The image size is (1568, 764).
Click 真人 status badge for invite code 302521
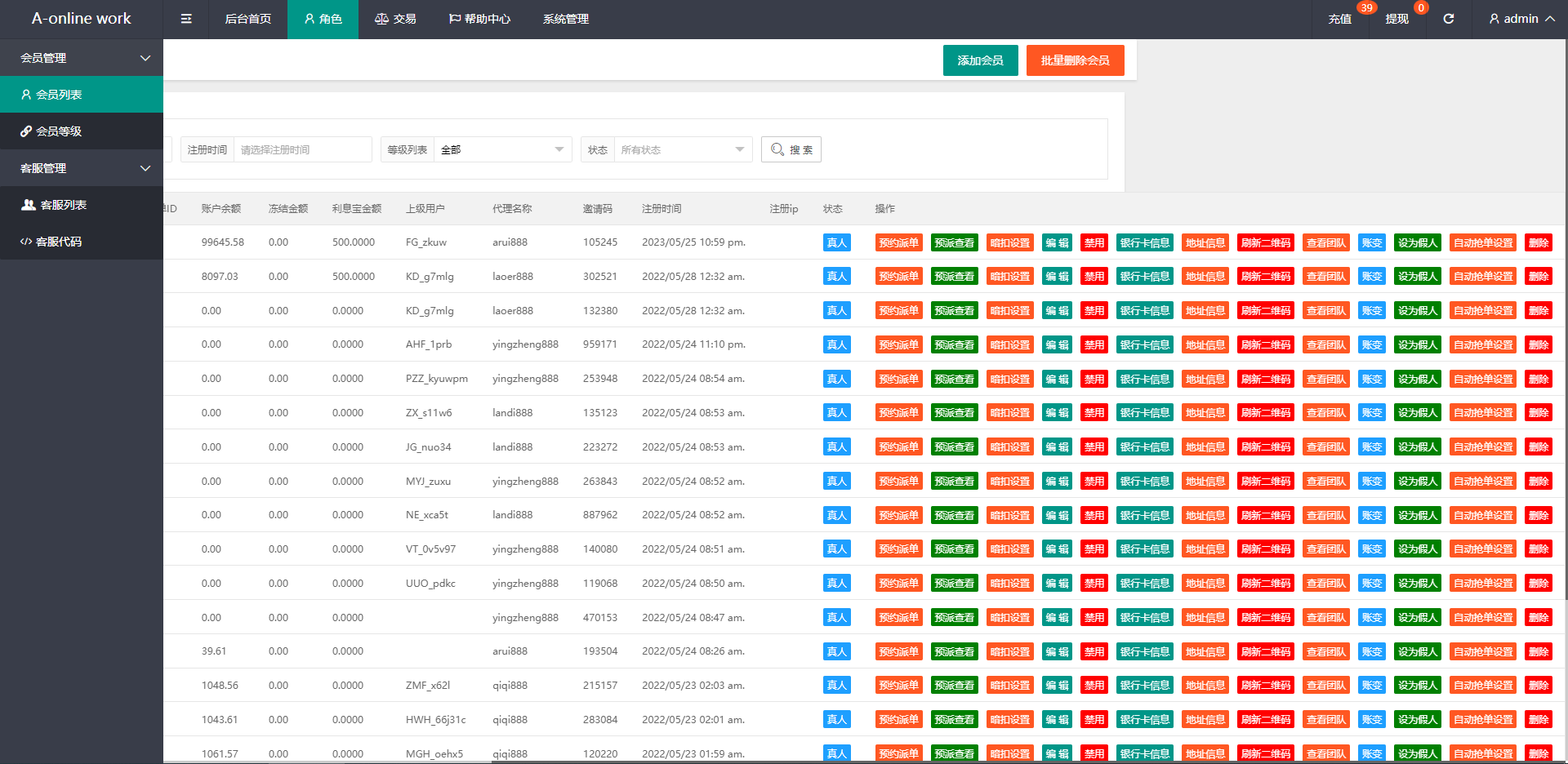[x=836, y=277]
